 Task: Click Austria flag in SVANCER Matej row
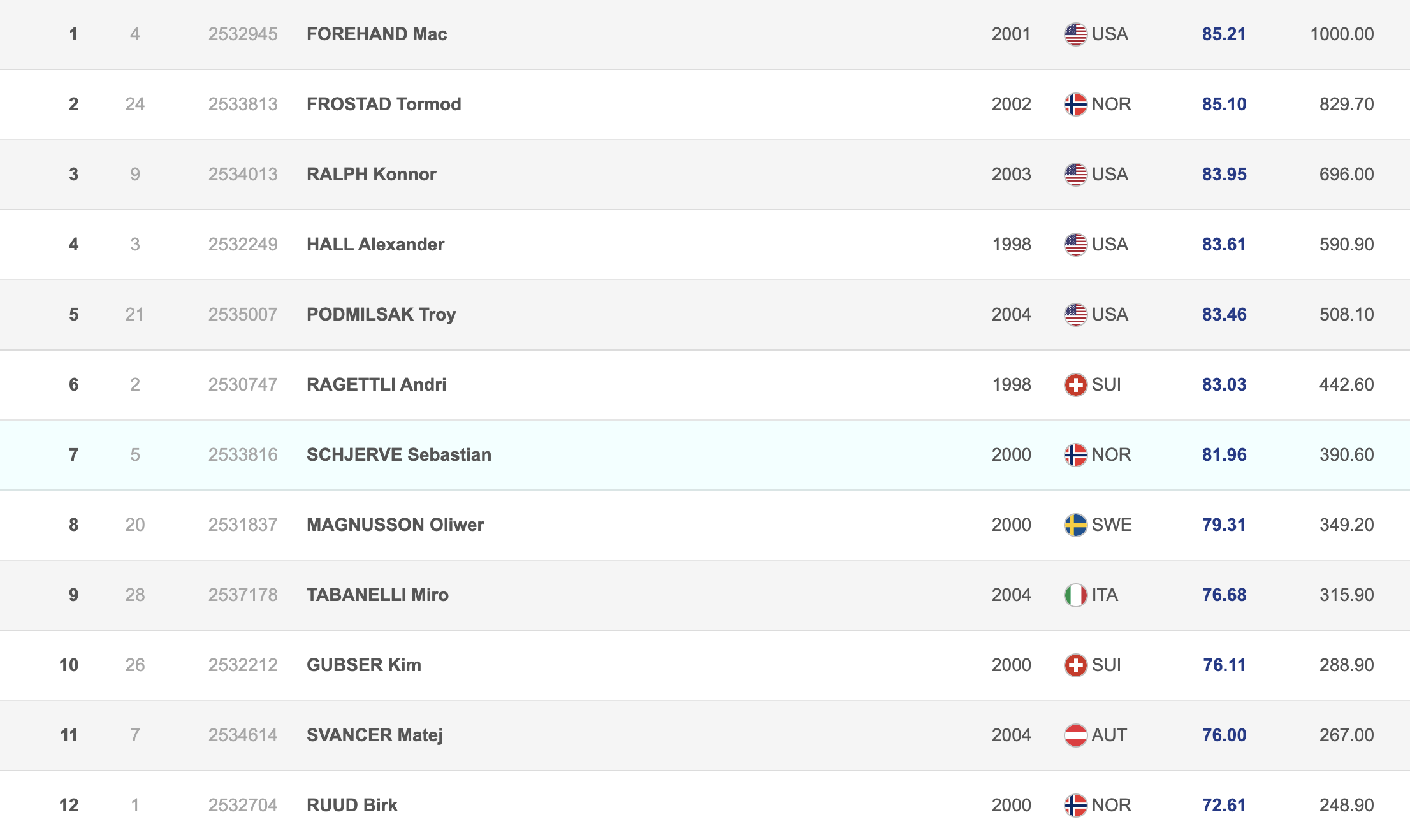[x=1075, y=735]
